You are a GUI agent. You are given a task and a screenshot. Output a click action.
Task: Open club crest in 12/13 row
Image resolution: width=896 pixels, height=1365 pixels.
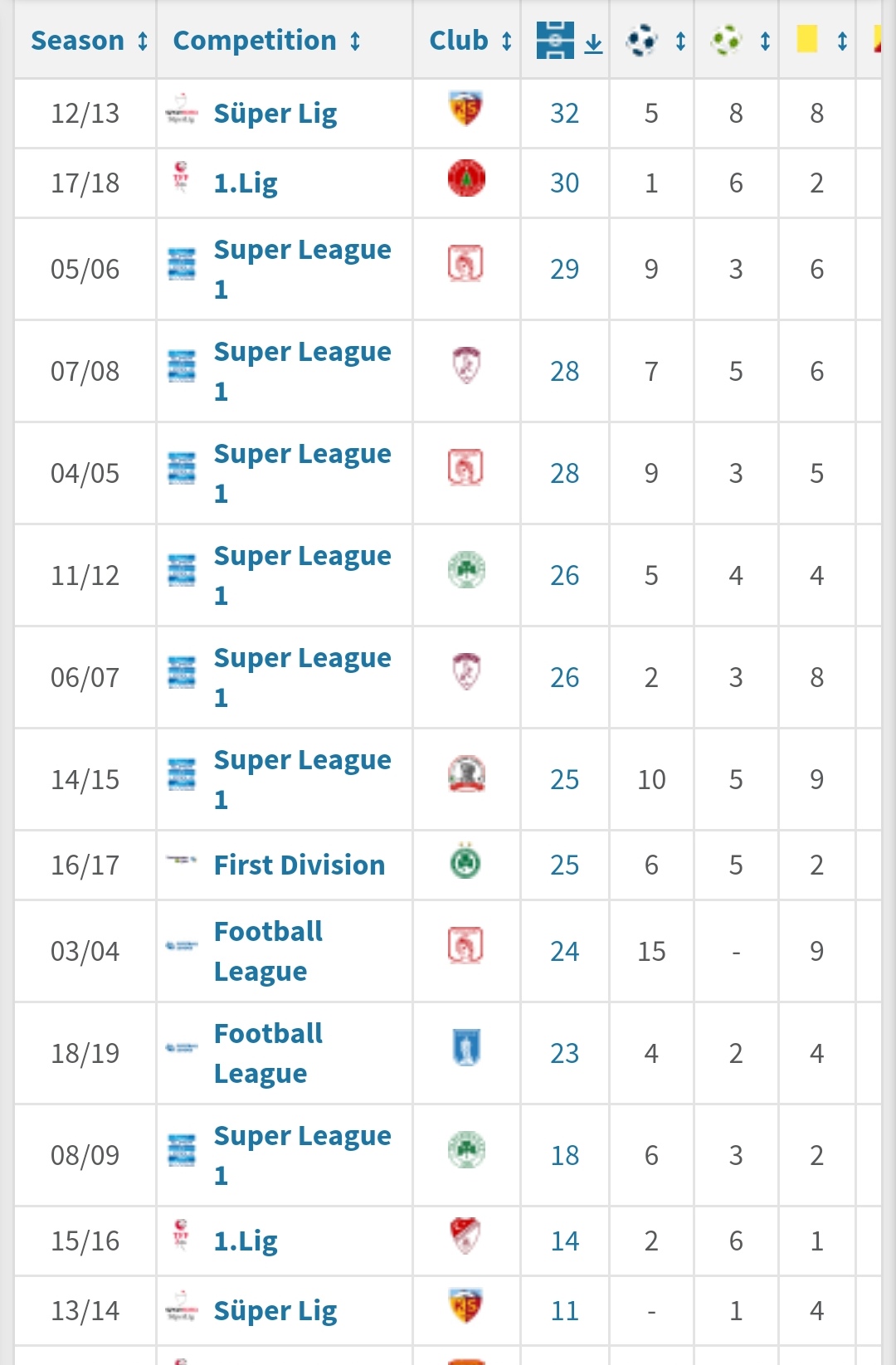(x=466, y=110)
